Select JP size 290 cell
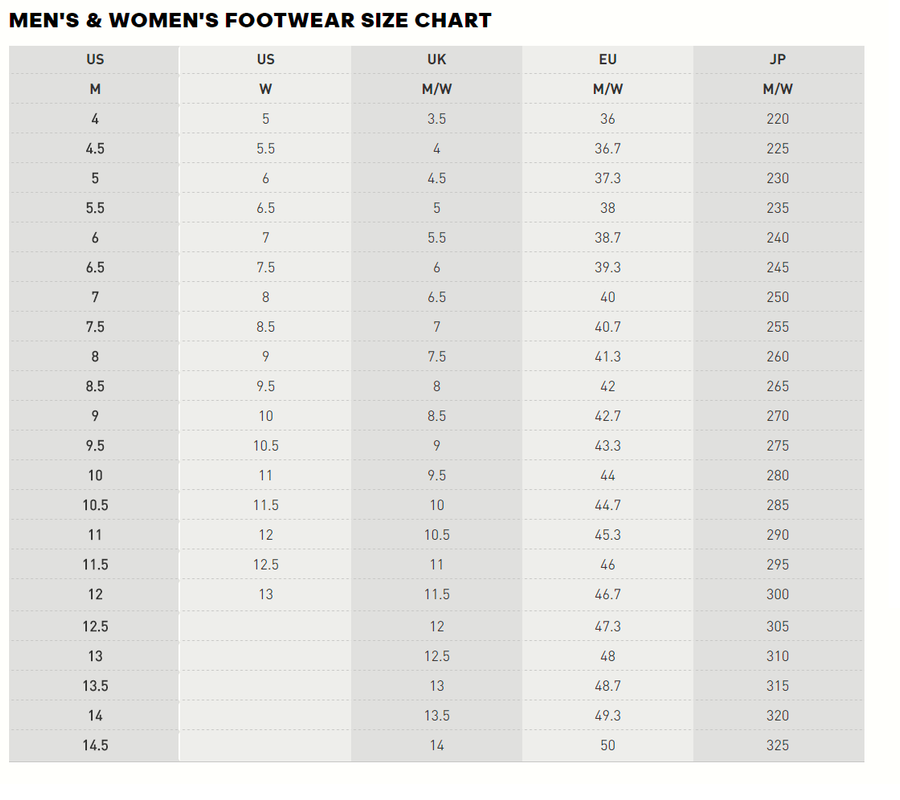This screenshot has height=800, width=900. (x=778, y=535)
